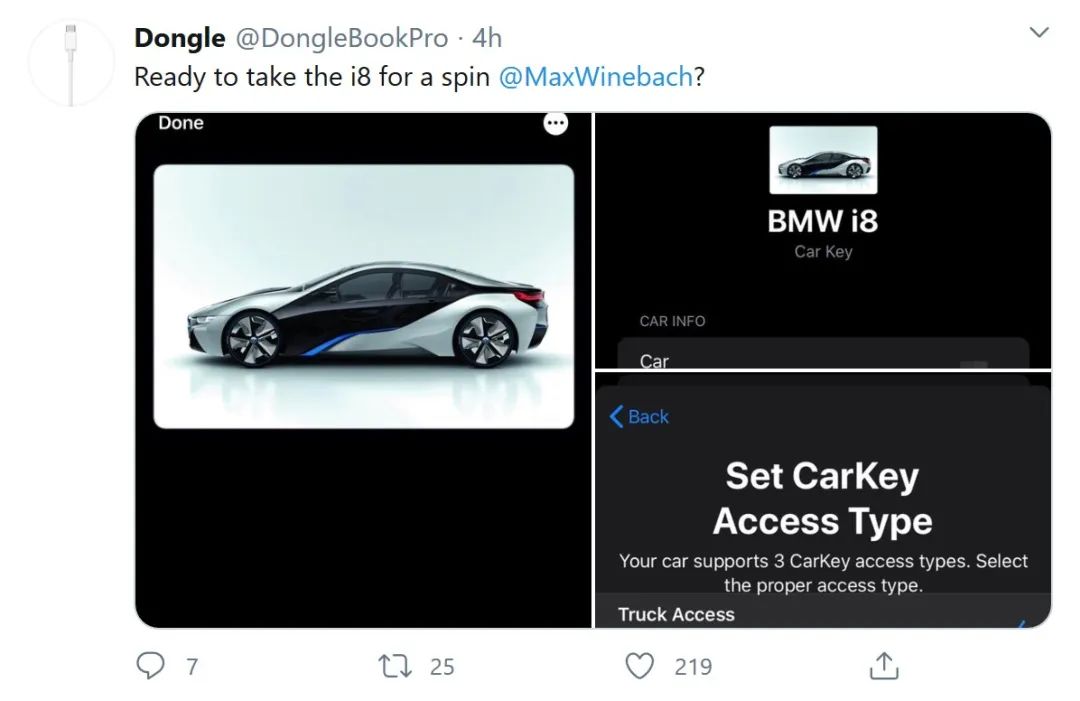Click the @MaxWinebach mention link
The image size is (1080, 701).
(x=594, y=77)
